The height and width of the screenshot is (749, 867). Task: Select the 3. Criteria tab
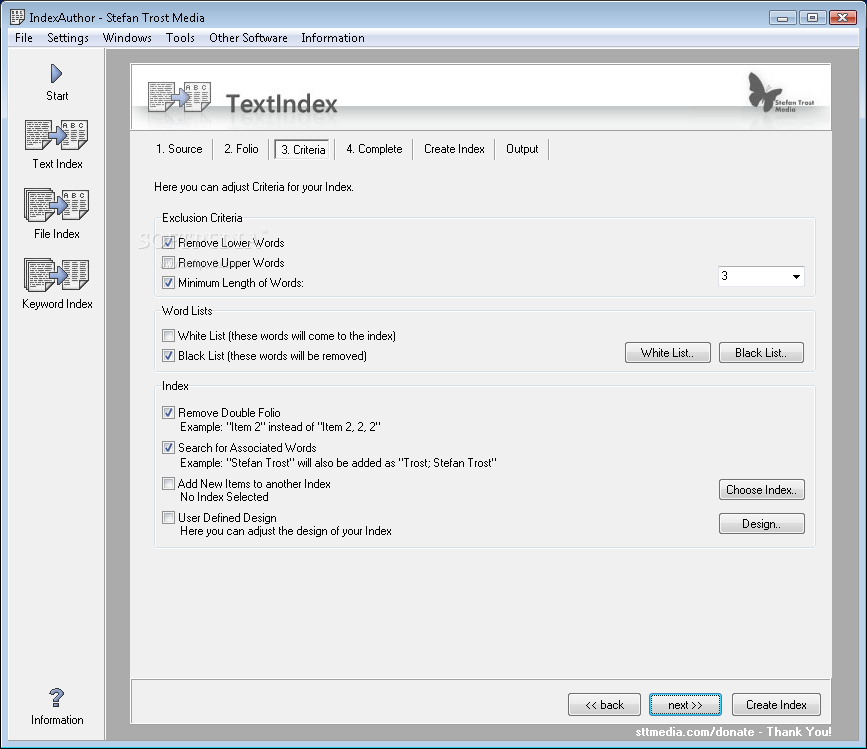tap(303, 149)
